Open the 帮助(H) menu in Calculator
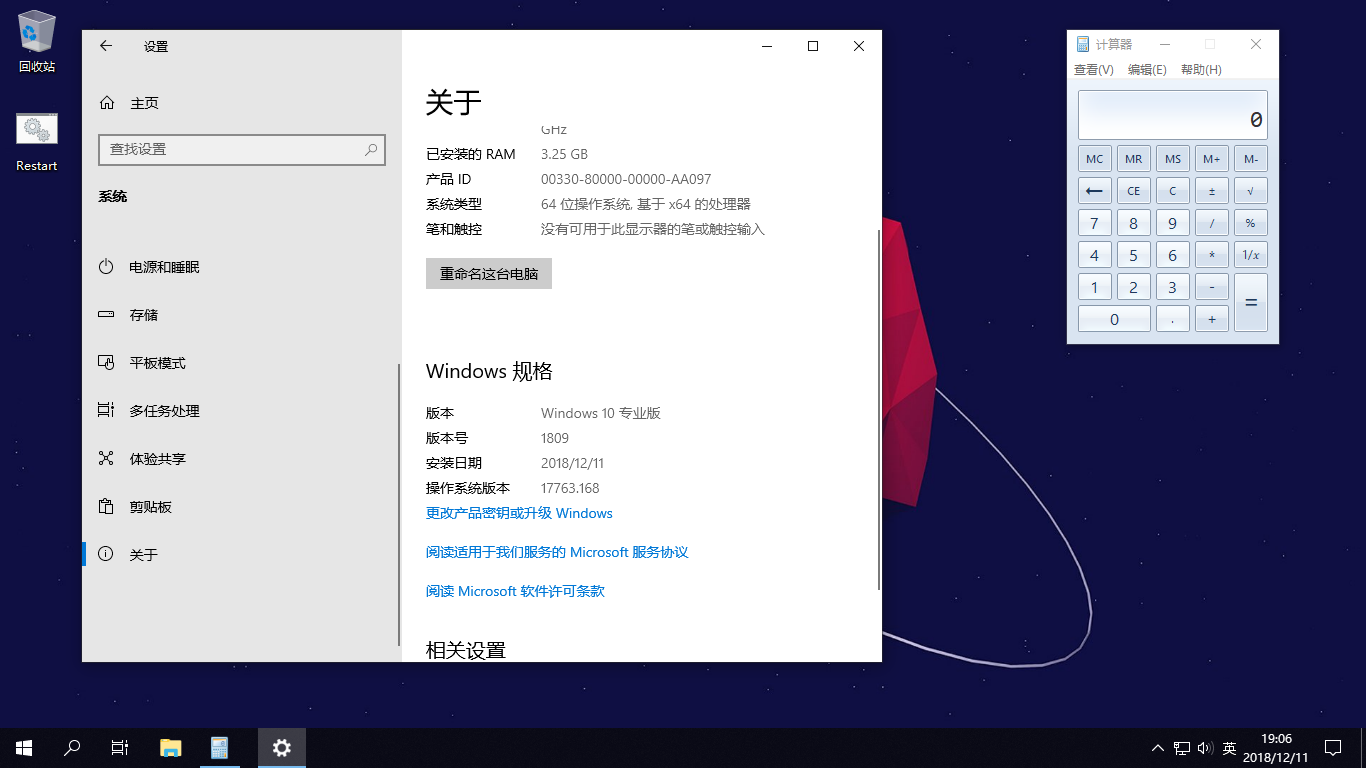1366x768 pixels. pos(1201,70)
